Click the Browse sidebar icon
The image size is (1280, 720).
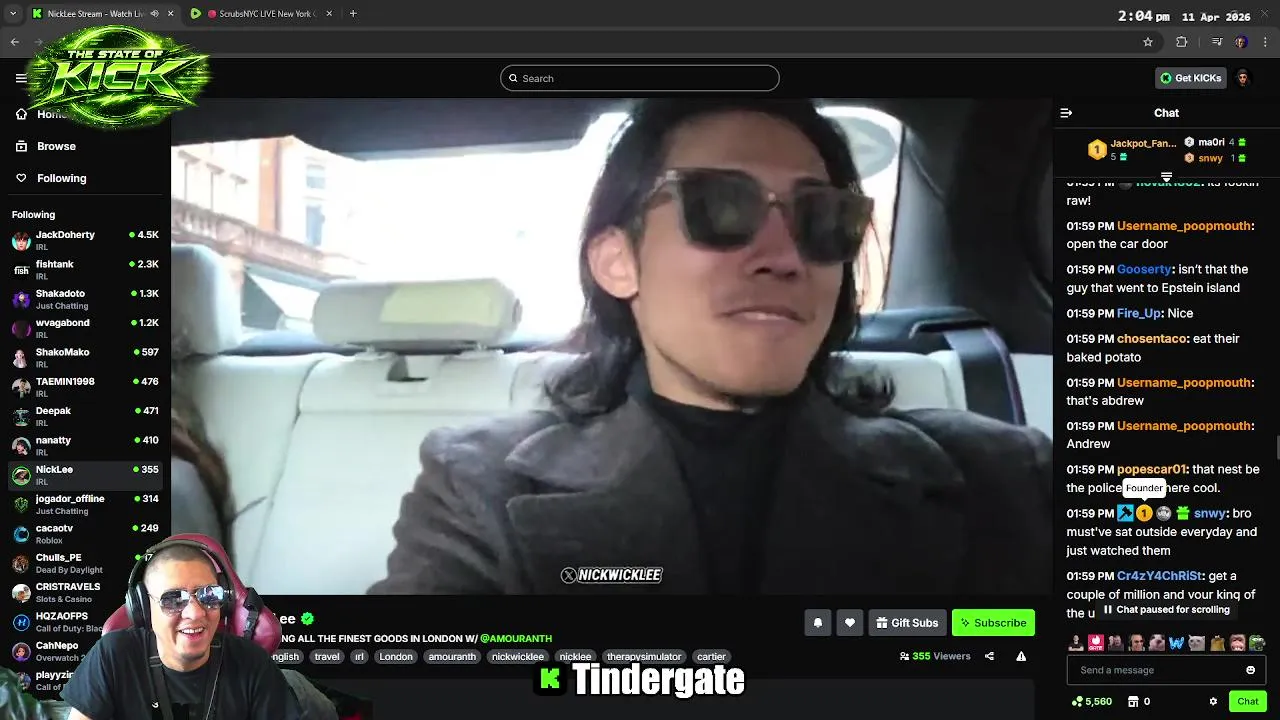21,146
